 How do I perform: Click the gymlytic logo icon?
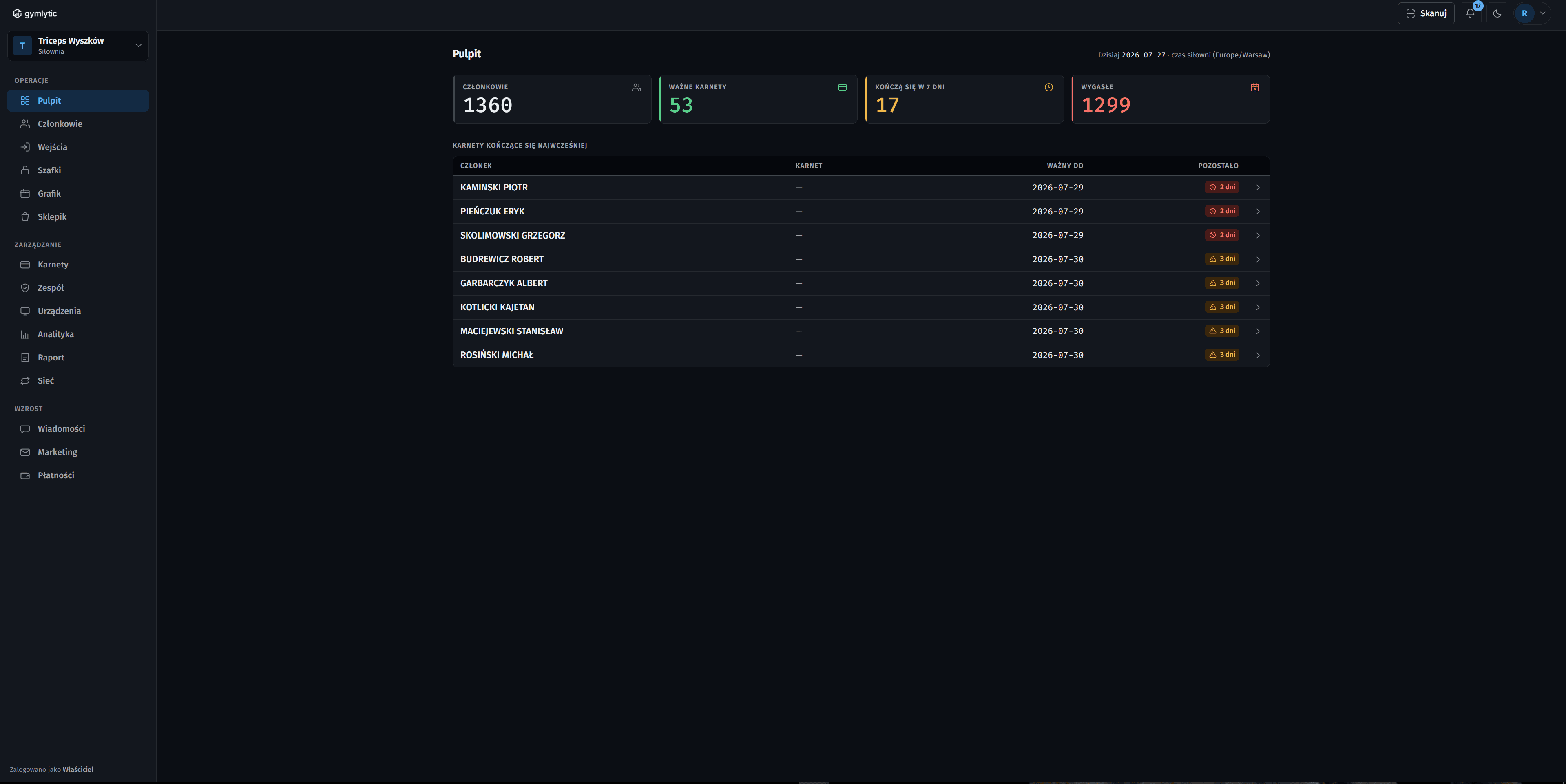tap(17, 13)
